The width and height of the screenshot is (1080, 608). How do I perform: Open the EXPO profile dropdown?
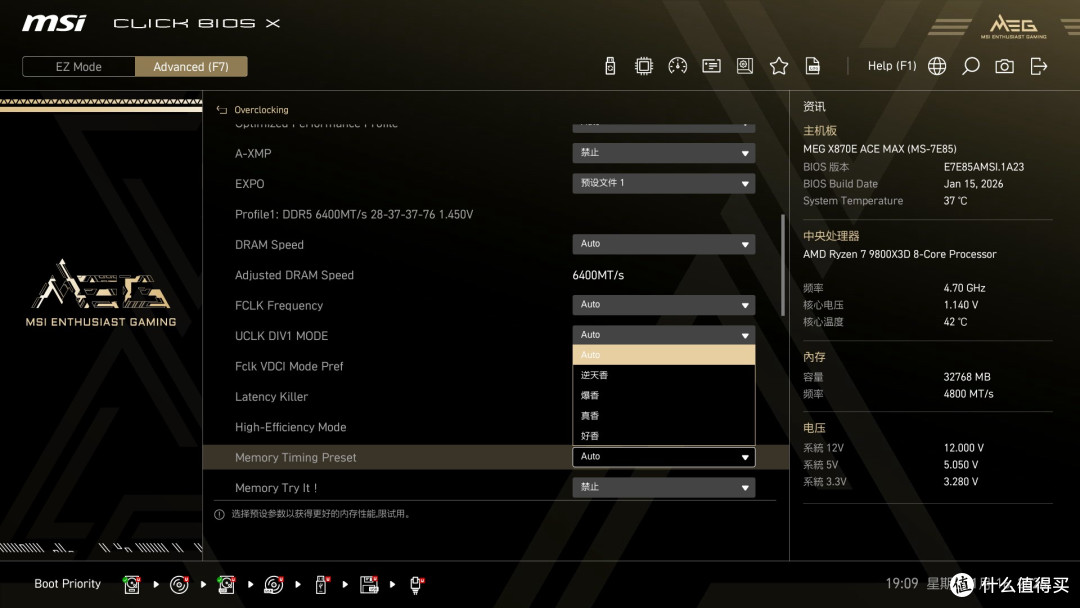click(x=663, y=183)
